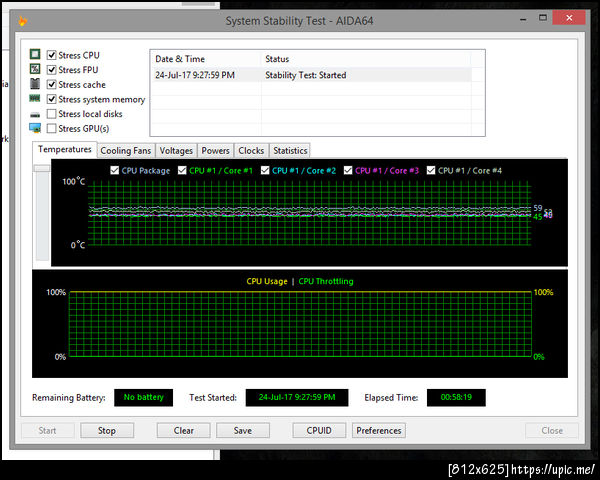600x480 pixels.
Task: Toggle the CPU #1 / Core #2 graph checkbox
Action: pos(265,170)
